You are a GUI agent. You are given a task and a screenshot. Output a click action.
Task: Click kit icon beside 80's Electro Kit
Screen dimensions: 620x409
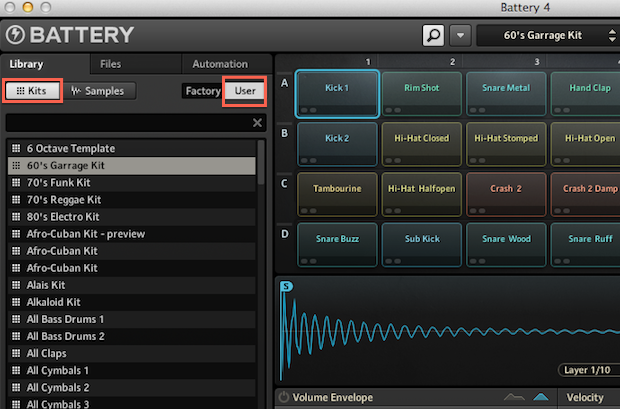click(x=16, y=216)
